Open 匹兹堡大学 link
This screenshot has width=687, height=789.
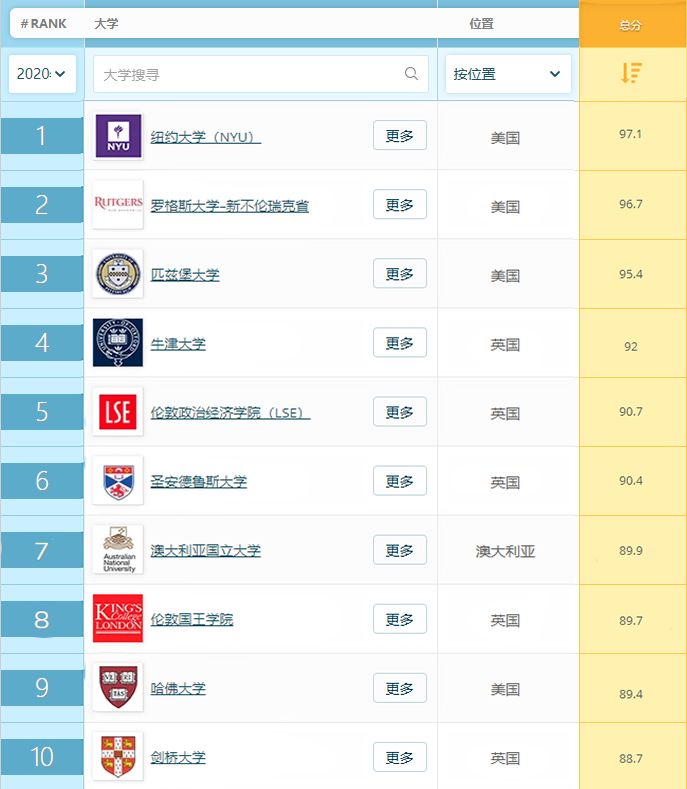pos(185,275)
